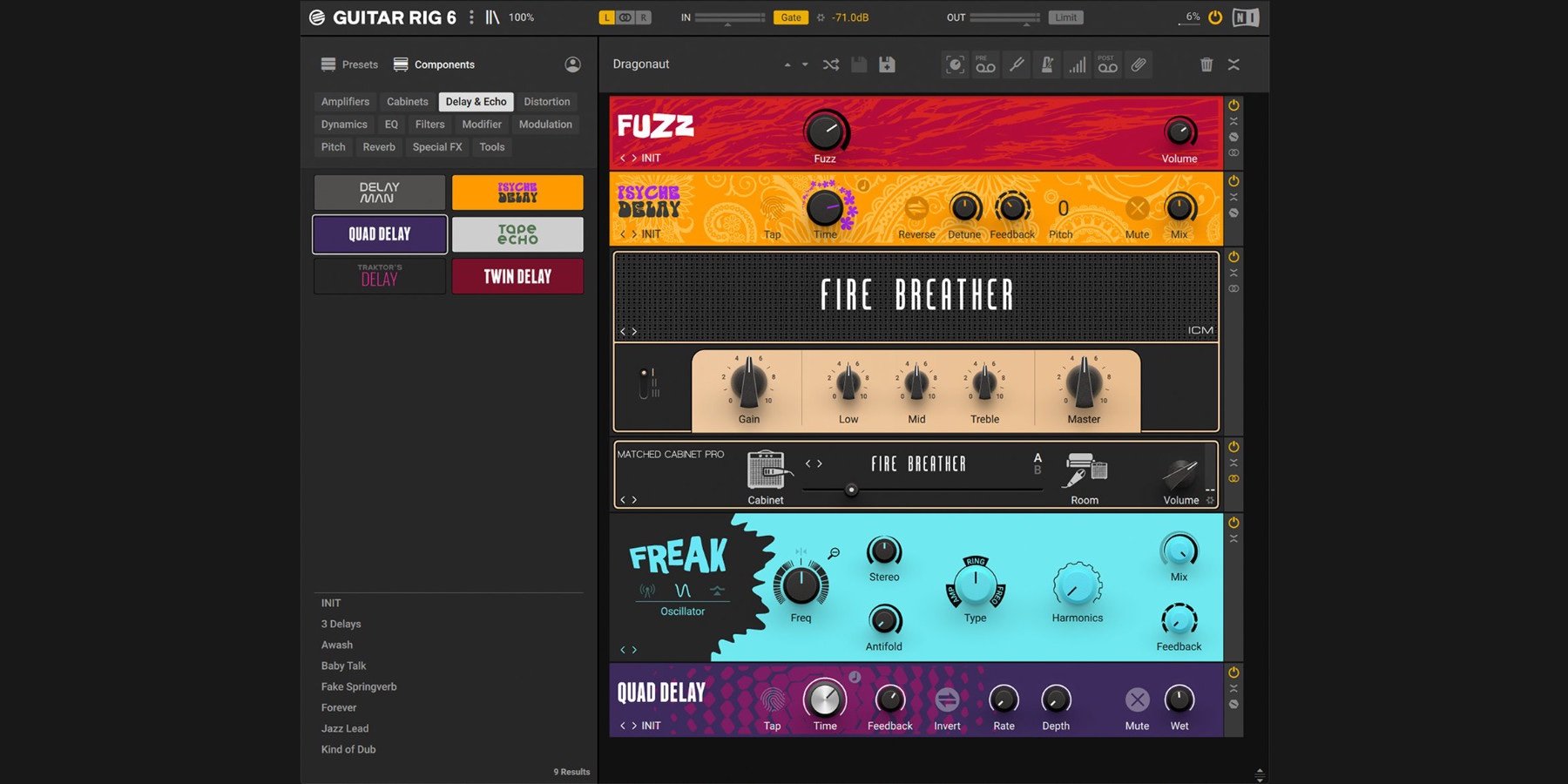
Task: Open the Metronome tool
Action: tap(1047, 64)
